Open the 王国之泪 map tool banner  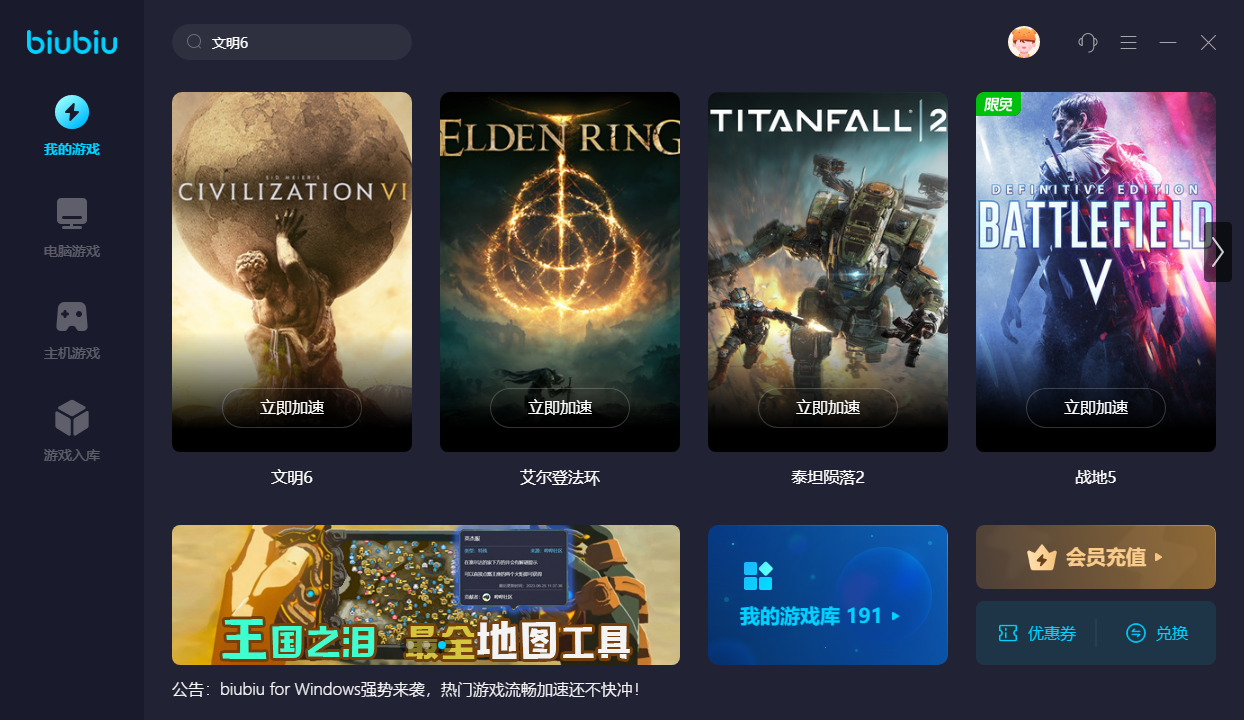[426, 595]
